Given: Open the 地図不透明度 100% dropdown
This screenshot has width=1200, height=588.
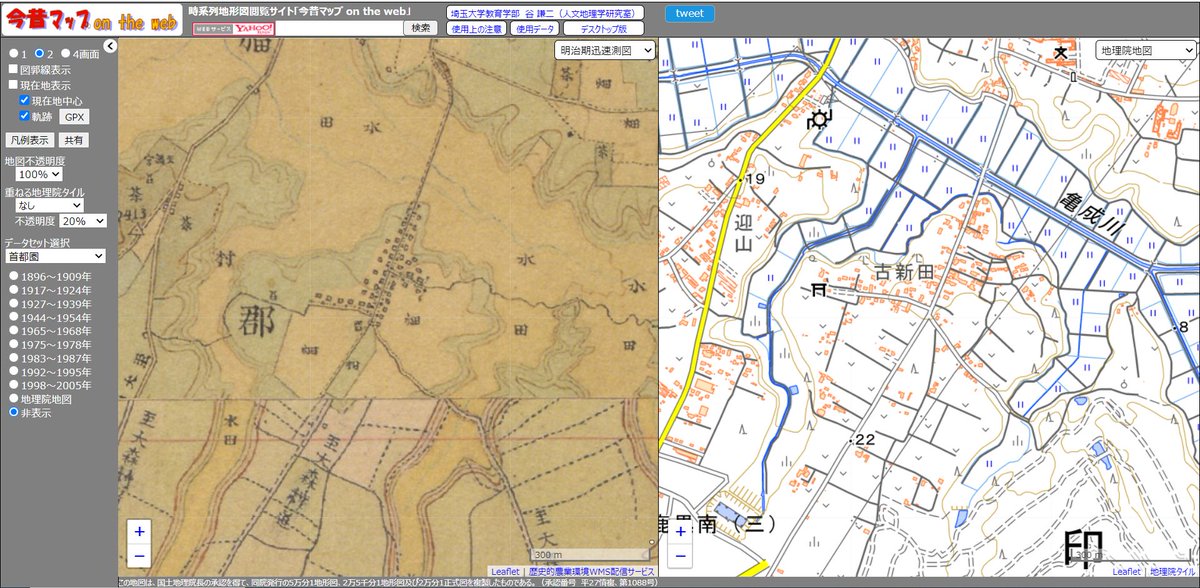Looking at the screenshot, I should [39, 174].
